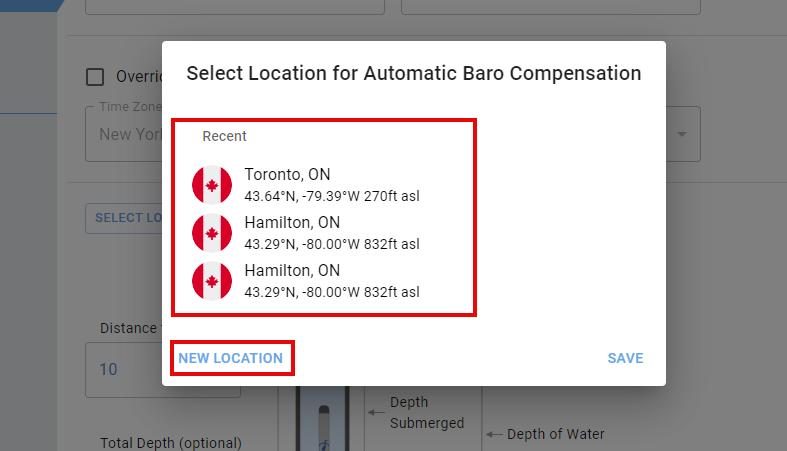Screen dimensions: 787x451
Task: Toggle the Override checkbox
Action: (95, 77)
